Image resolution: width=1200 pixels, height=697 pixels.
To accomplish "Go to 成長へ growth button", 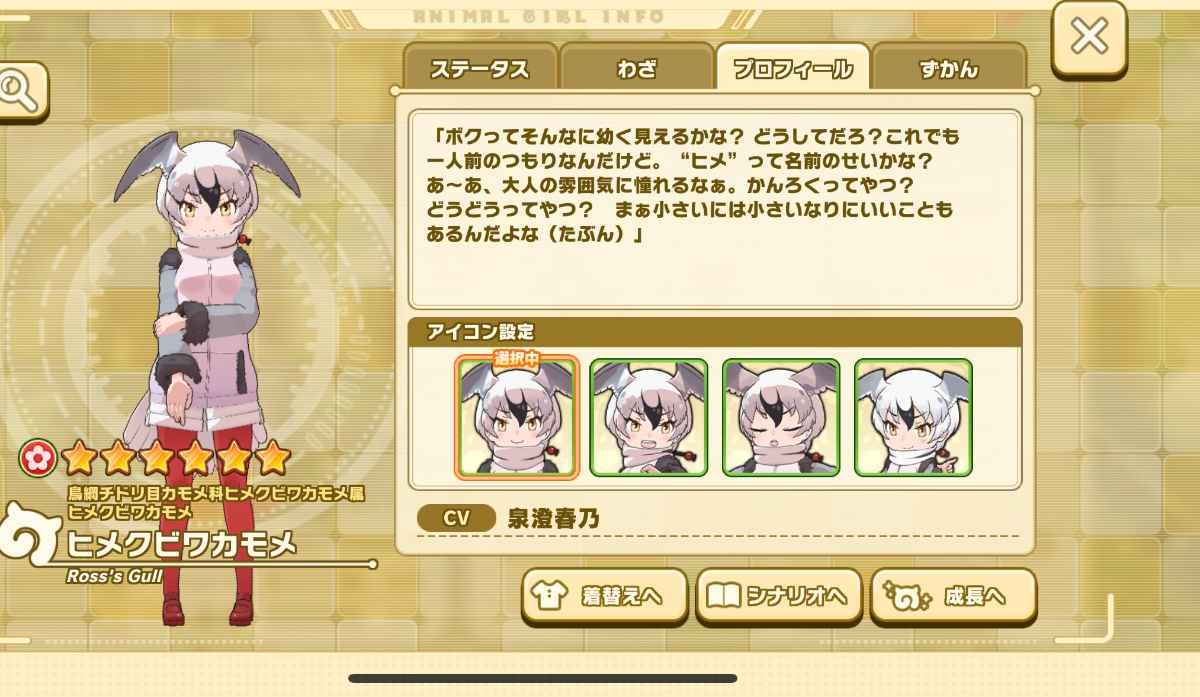I will pyautogui.click(x=953, y=596).
